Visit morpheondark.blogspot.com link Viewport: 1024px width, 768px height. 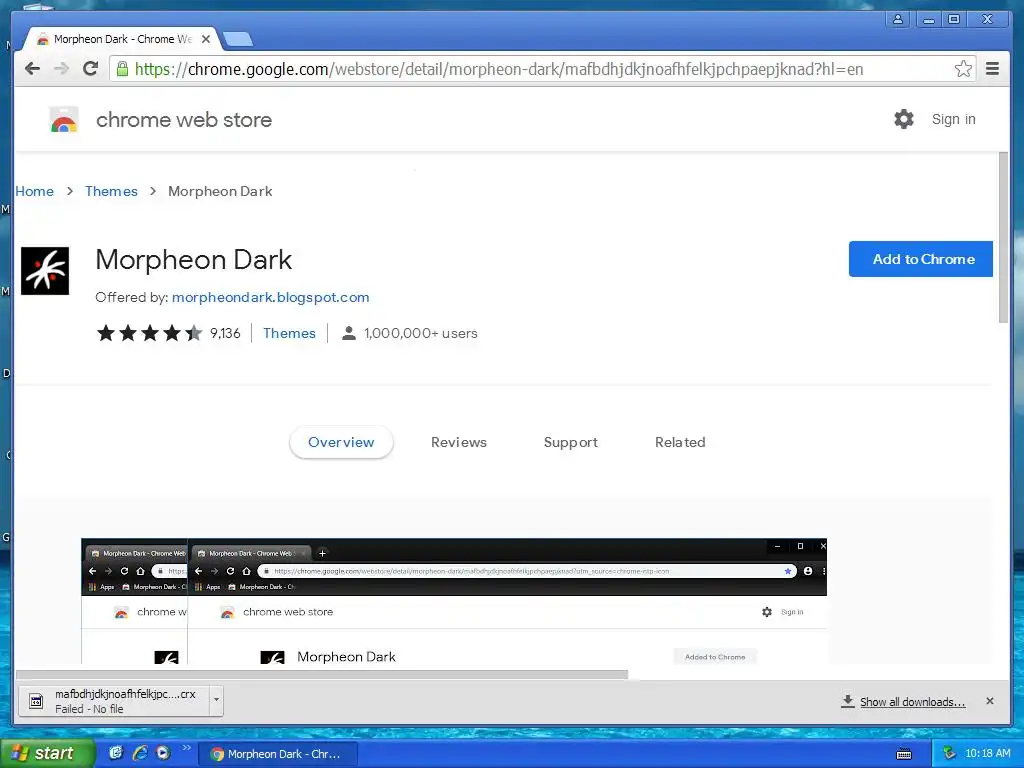(x=270, y=297)
